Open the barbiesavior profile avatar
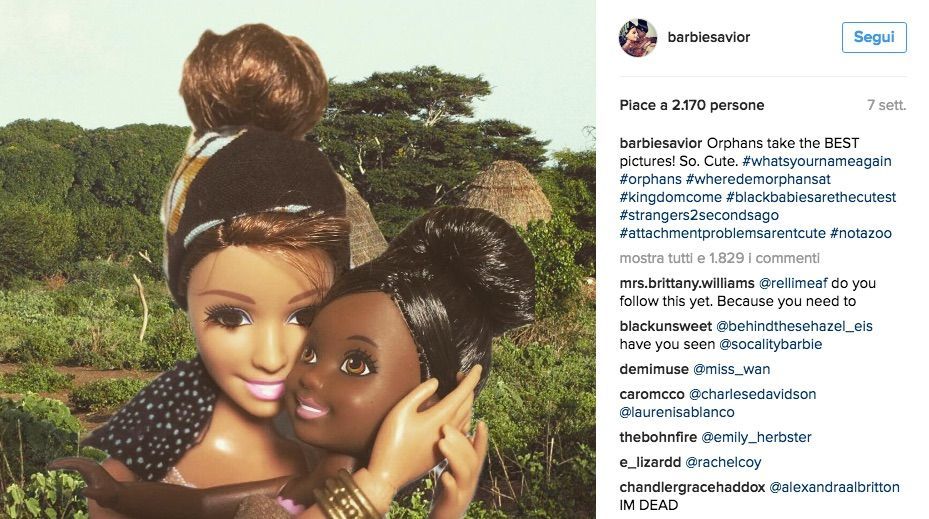This screenshot has height=519, width=929. pos(638,37)
